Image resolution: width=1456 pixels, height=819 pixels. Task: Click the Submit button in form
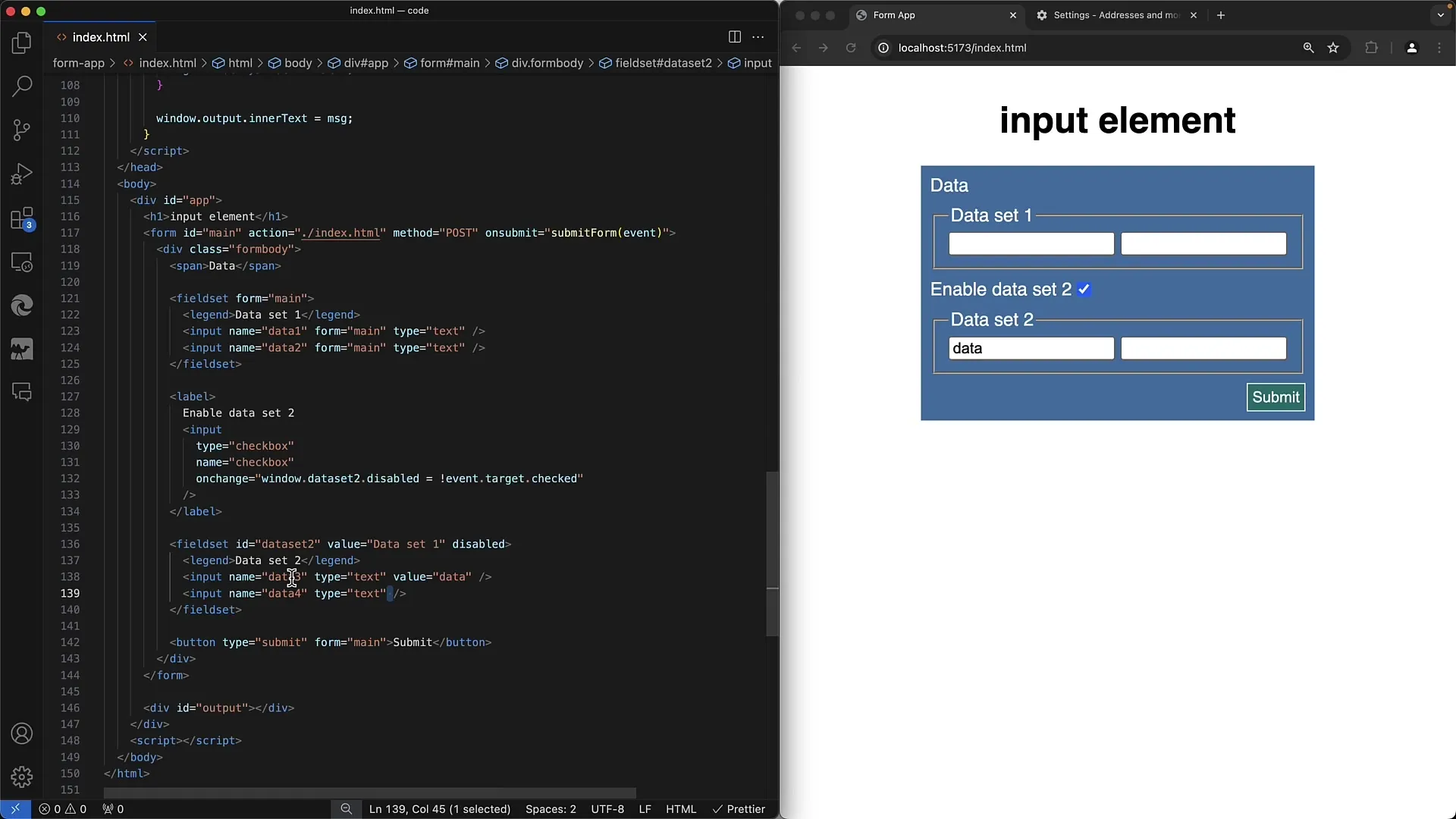(x=1275, y=397)
